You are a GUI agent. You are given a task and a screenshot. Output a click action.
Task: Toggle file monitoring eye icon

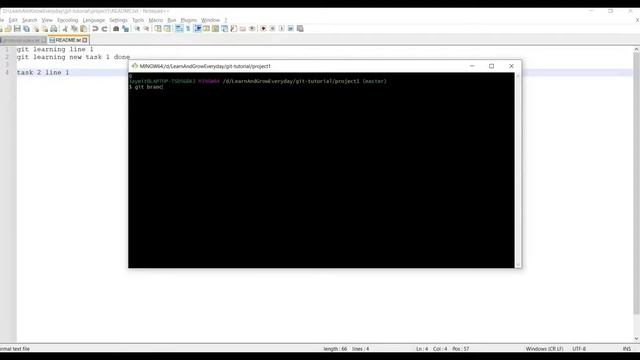[252, 29]
